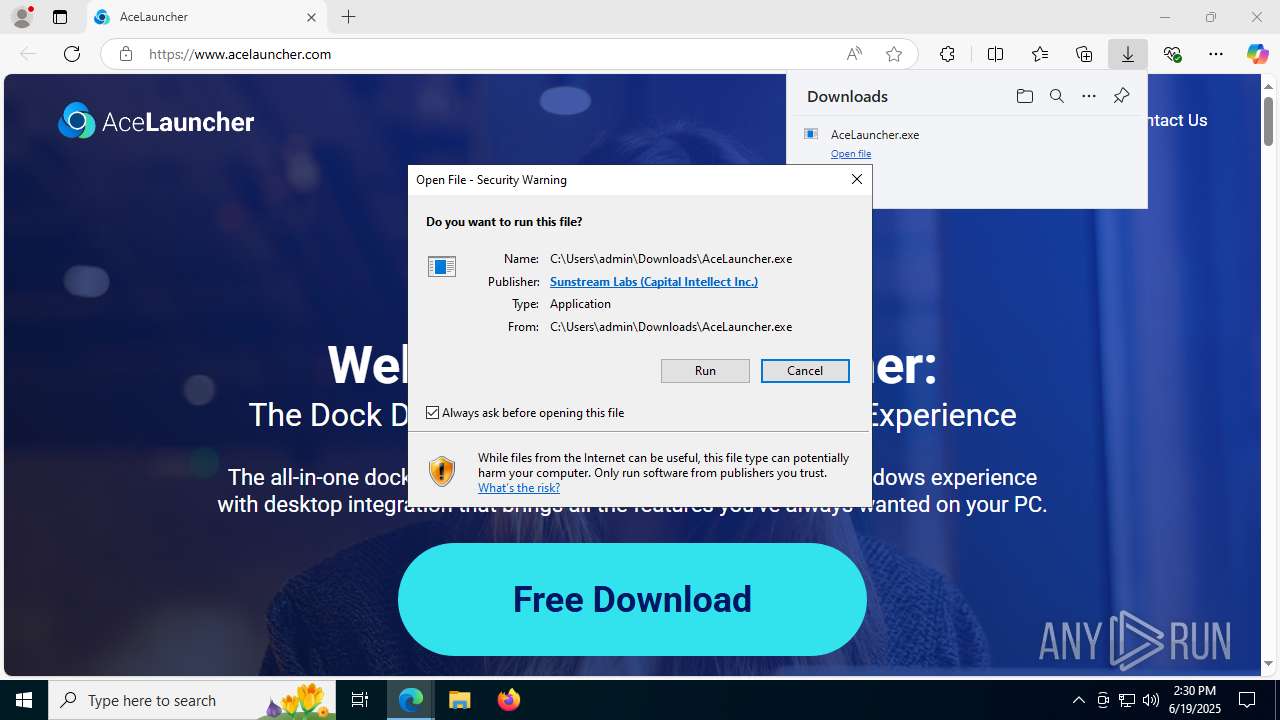This screenshot has width=1280, height=720.
Task: Uncheck Always ask before opening this file
Action: [433, 413]
